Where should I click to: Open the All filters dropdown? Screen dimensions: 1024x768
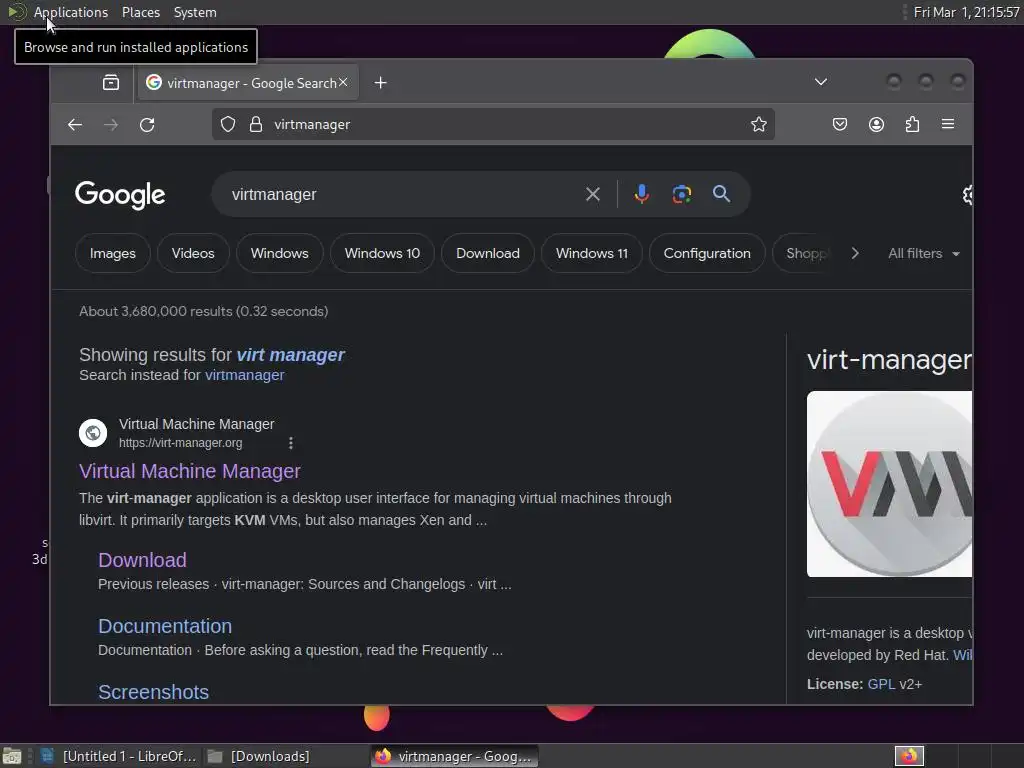pyautogui.click(x=923, y=253)
